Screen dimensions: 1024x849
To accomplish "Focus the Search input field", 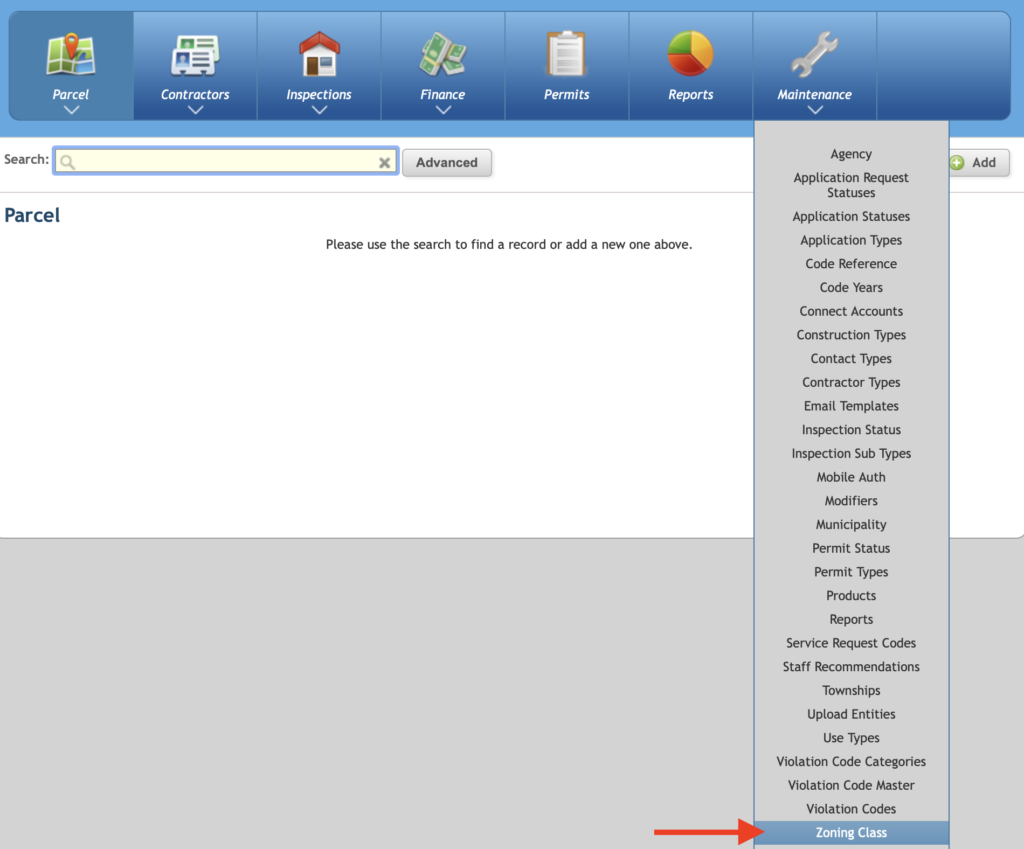I will (225, 161).
